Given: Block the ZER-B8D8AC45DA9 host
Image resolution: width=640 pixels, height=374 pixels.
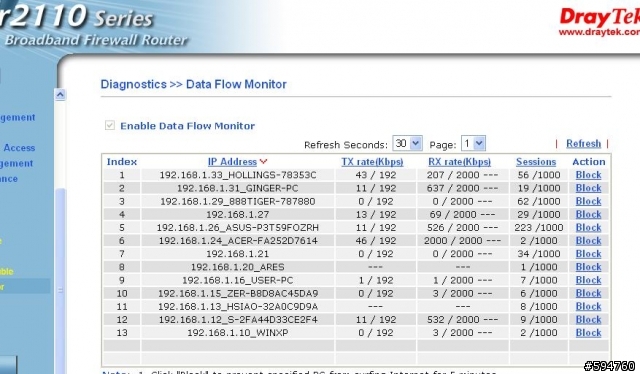Looking at the screenshot, I should point(588,293).
